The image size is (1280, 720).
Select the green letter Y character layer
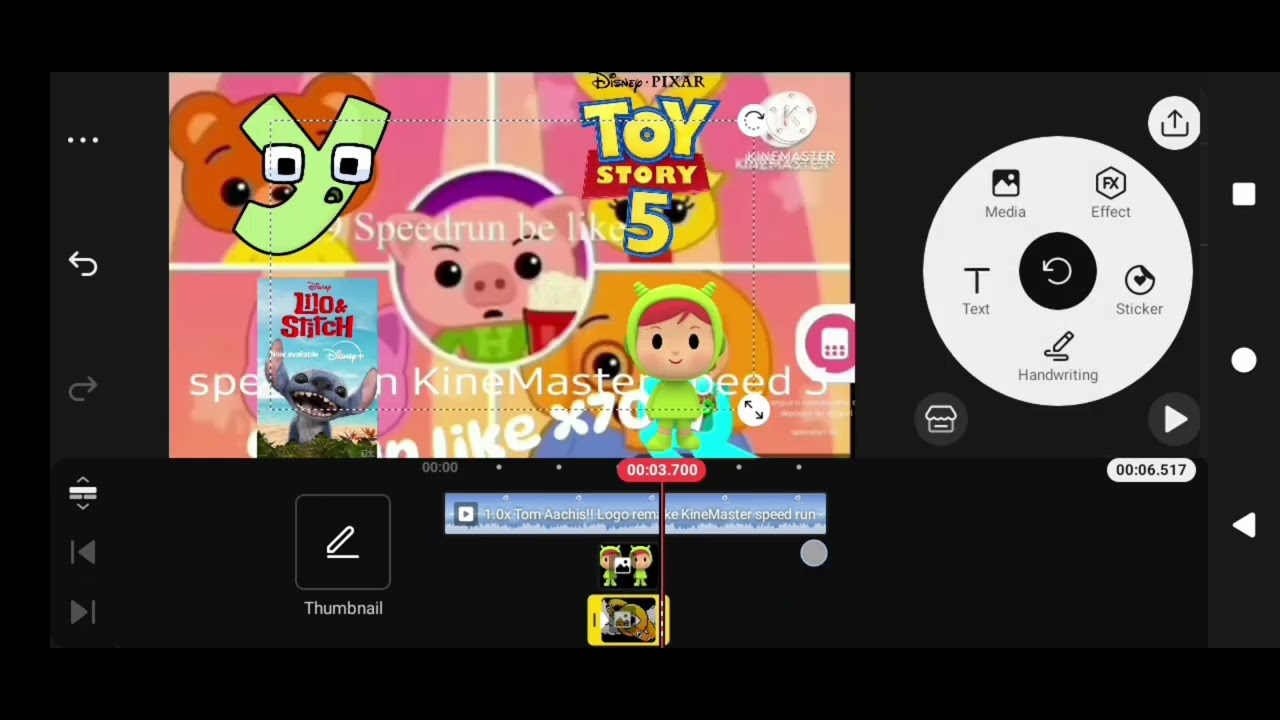pyautogui.click(x=314, y=174)
